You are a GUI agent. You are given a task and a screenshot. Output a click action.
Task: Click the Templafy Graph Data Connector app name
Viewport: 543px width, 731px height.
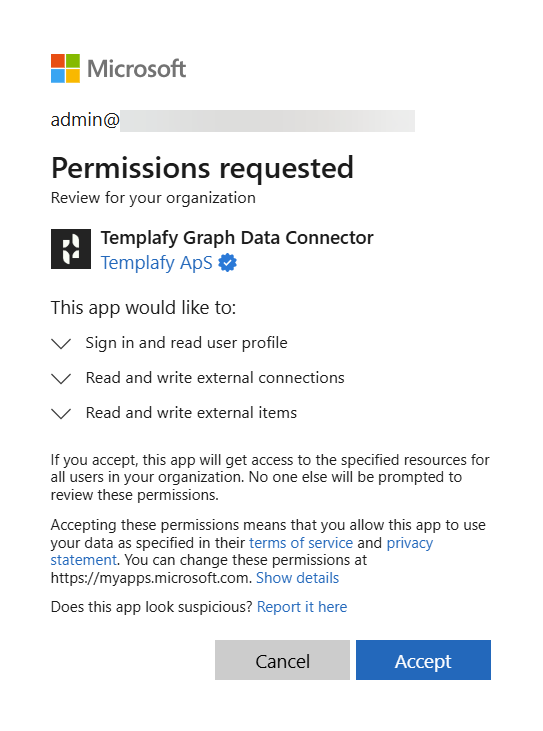237,238
